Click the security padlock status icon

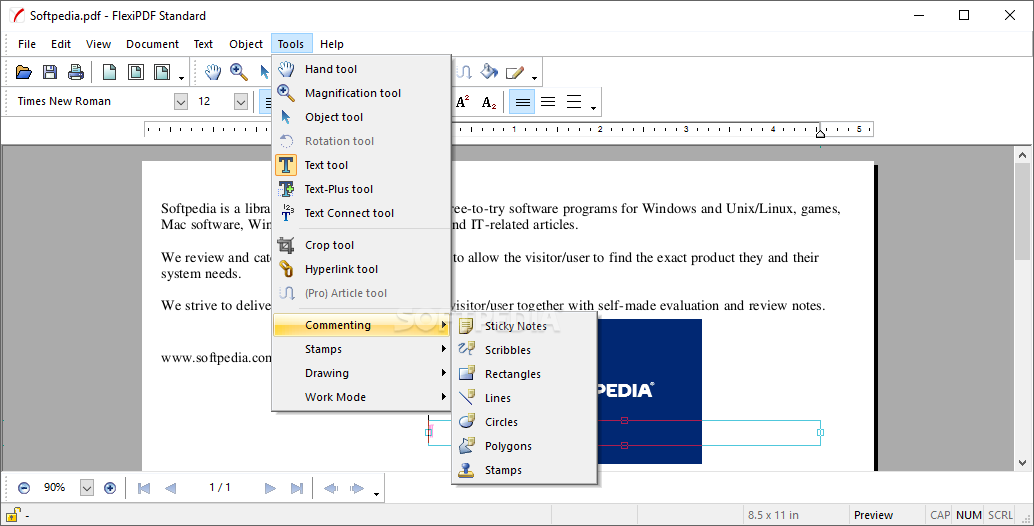pyautogui.click(x=13, y=514)
